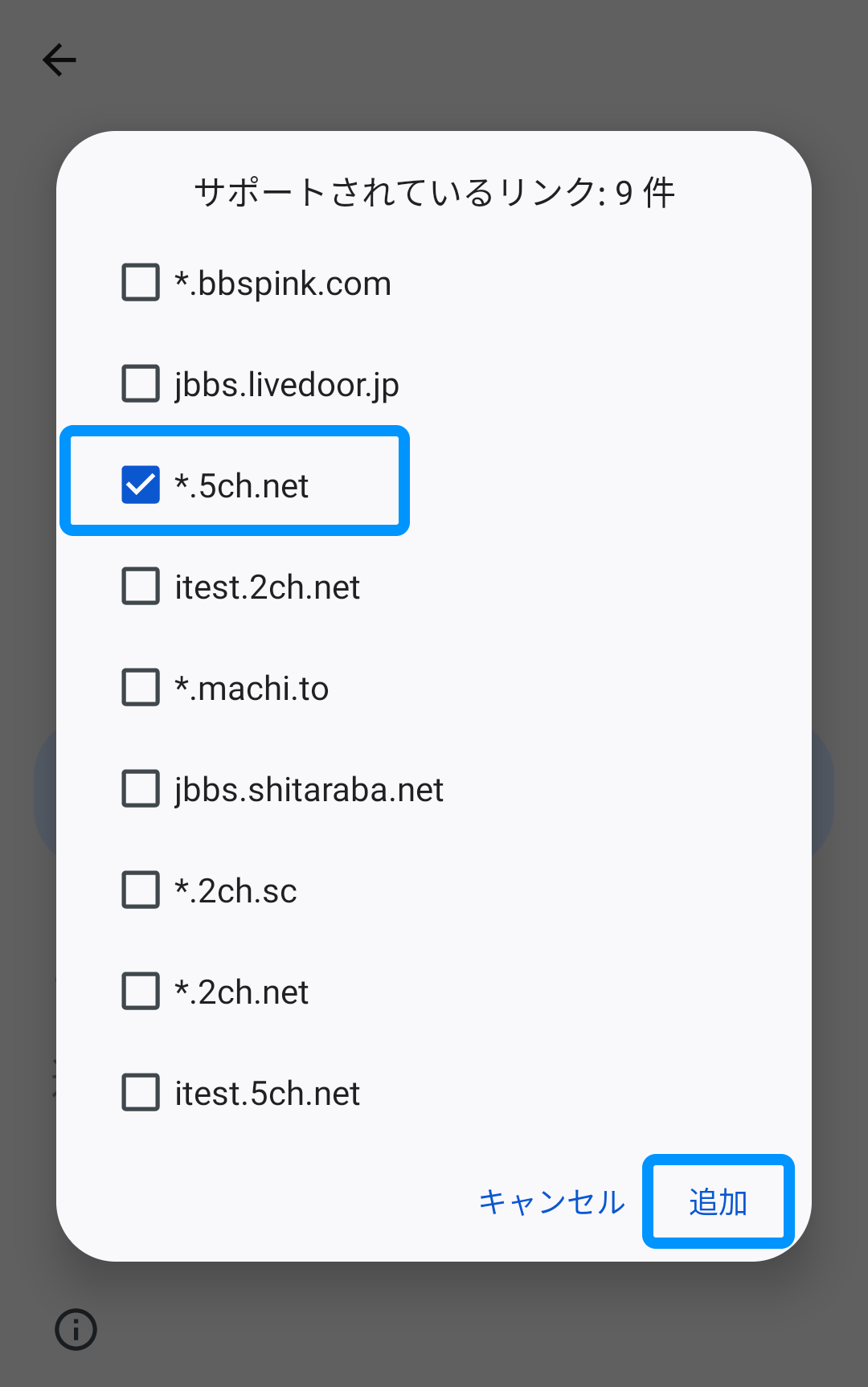The width and height of the screenshot is (868, 1387).
Task: Uncheck the *.5ch.net checkbox
Action: click(x=141, y=485)
